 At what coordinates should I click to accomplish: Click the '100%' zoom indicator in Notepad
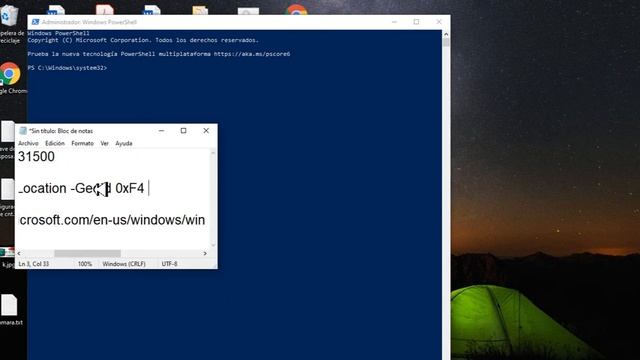pos(85,264)
